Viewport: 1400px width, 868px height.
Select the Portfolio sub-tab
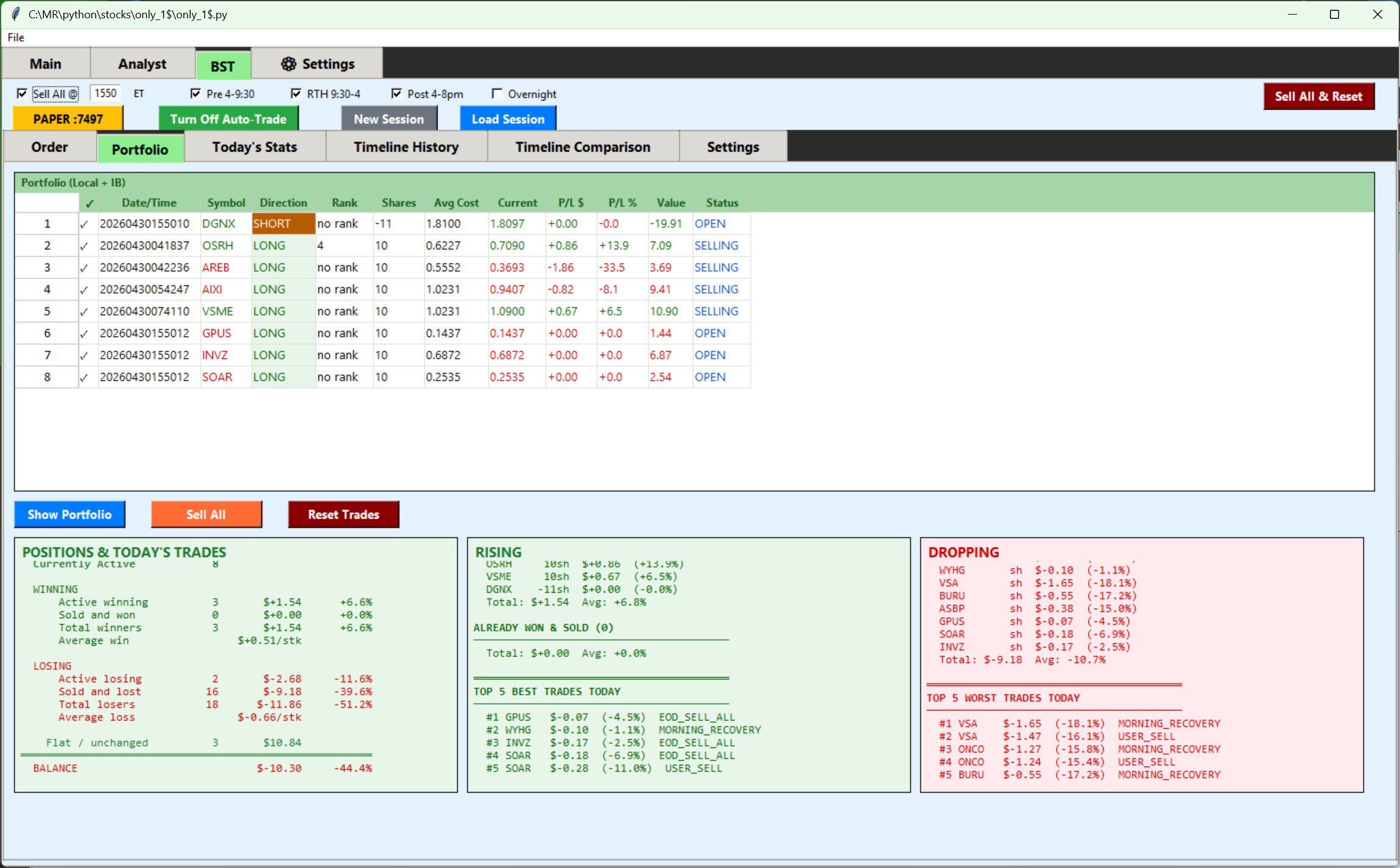coord(140,149)
